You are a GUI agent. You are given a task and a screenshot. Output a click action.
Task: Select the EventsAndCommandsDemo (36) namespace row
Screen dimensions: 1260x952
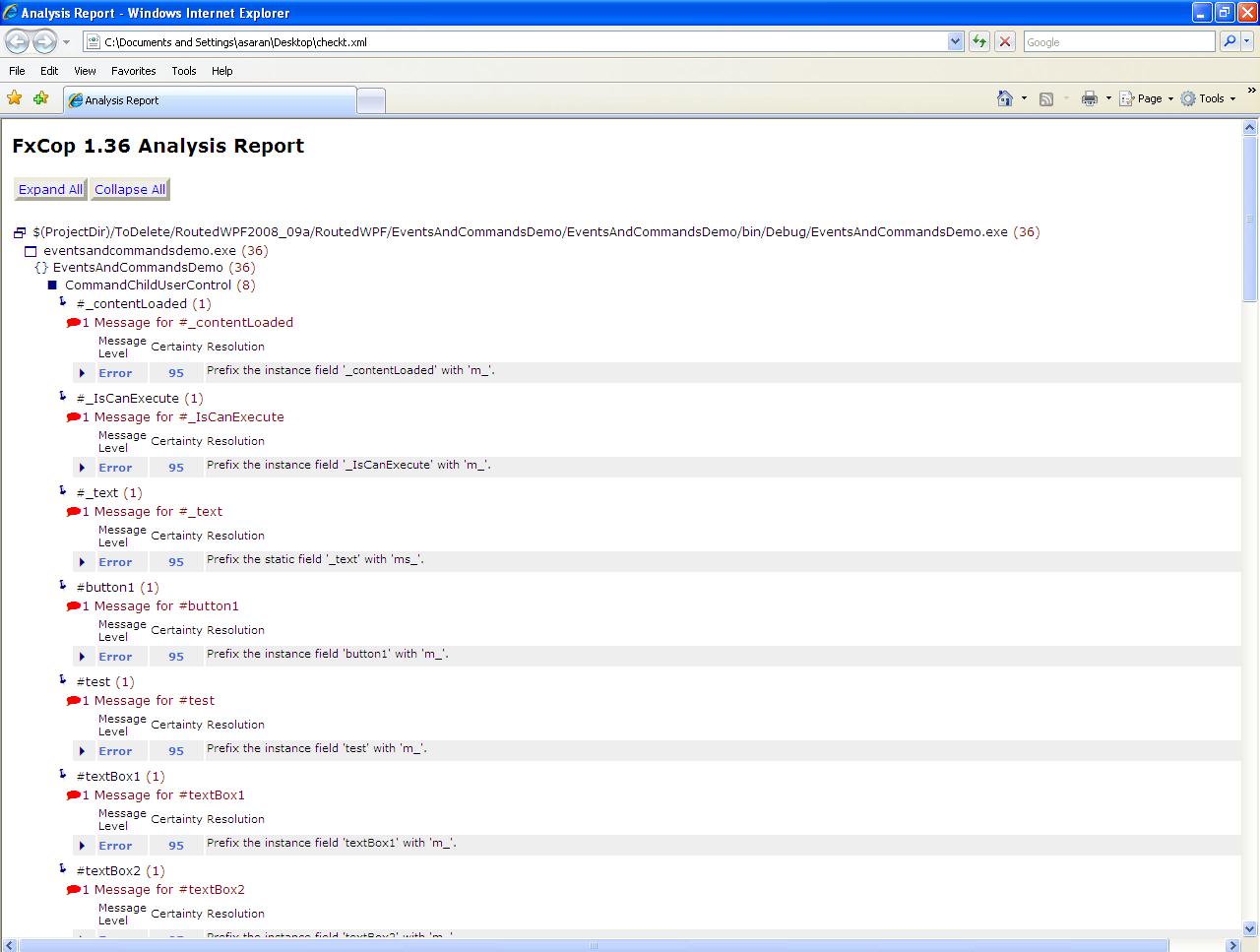155,268
